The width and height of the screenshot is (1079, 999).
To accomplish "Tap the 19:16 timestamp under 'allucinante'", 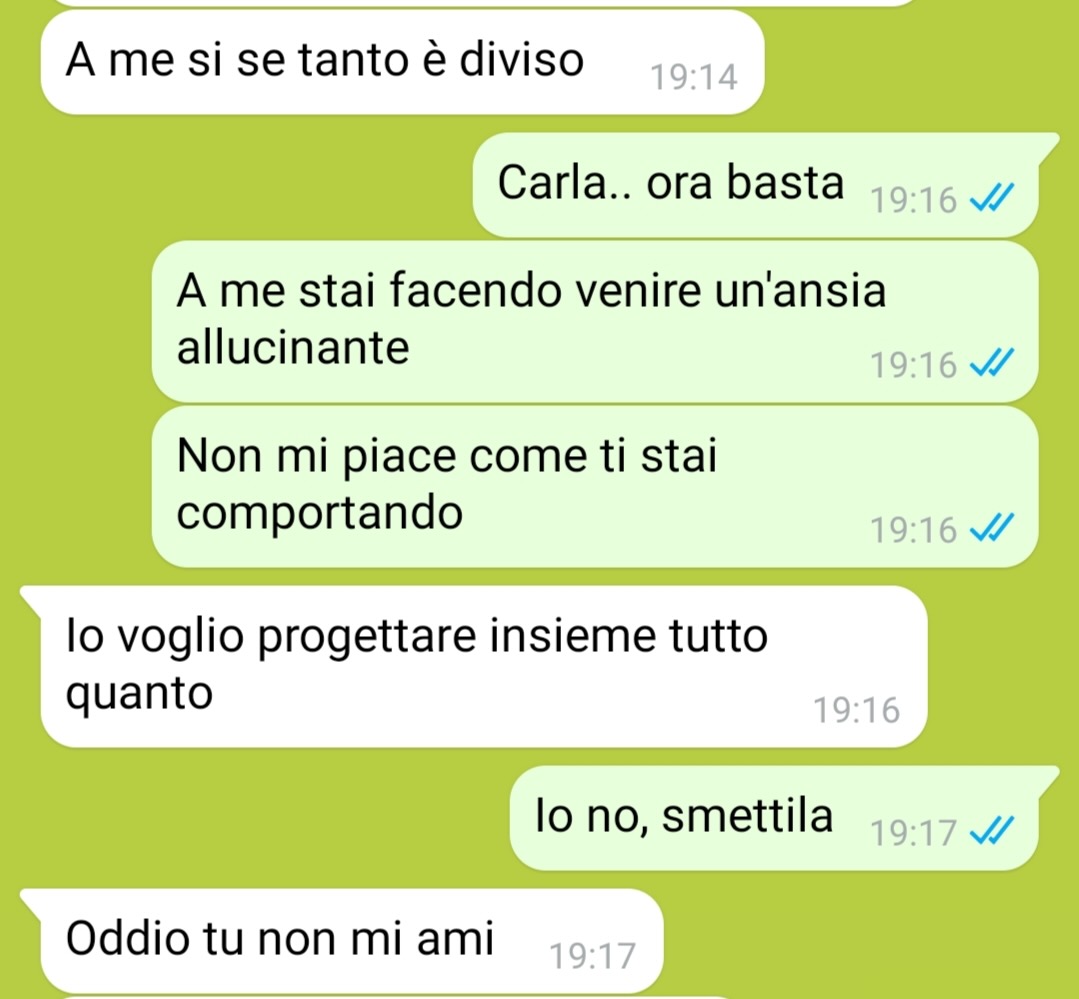I will (x=913, y=364).
